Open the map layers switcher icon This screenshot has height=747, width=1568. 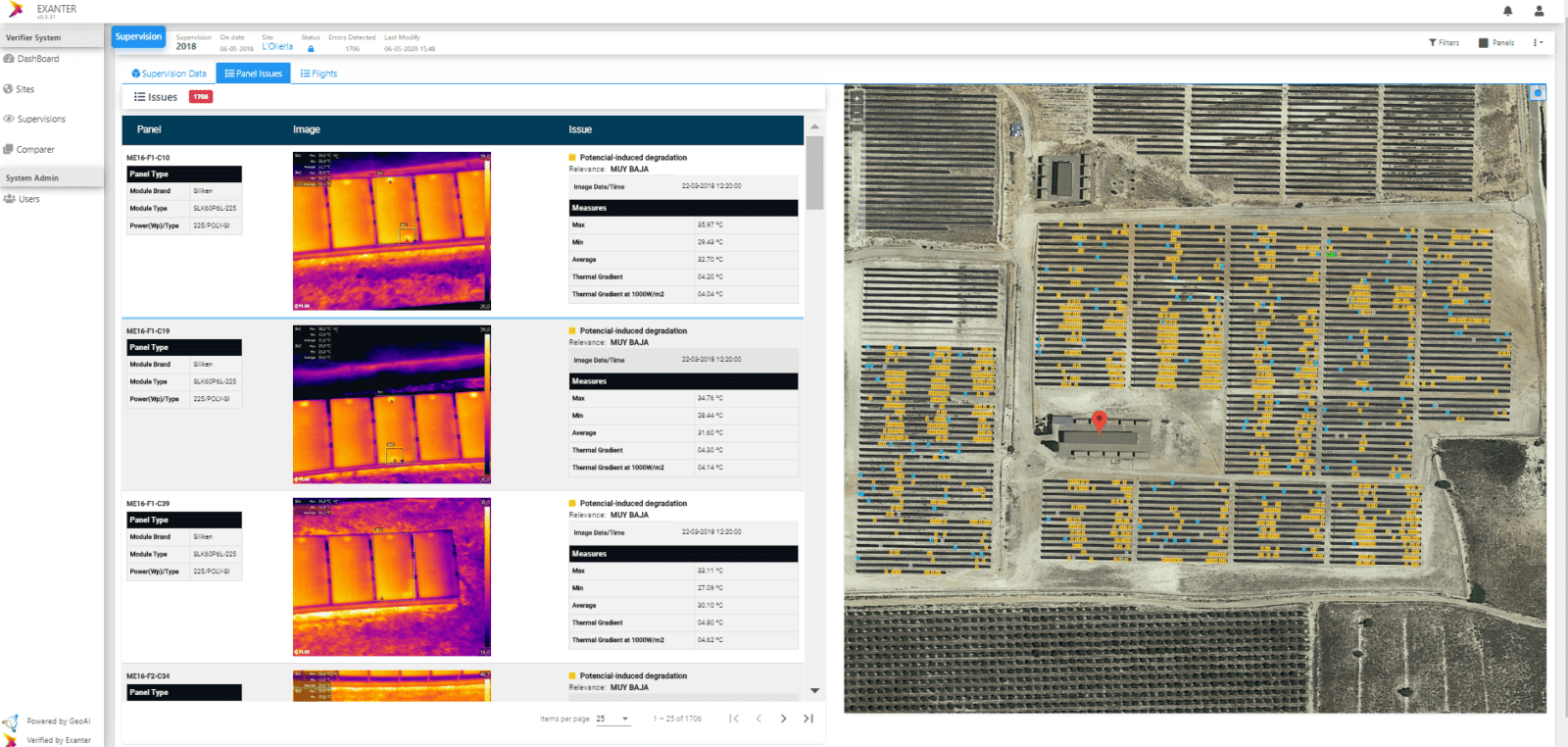(1538, 93)
